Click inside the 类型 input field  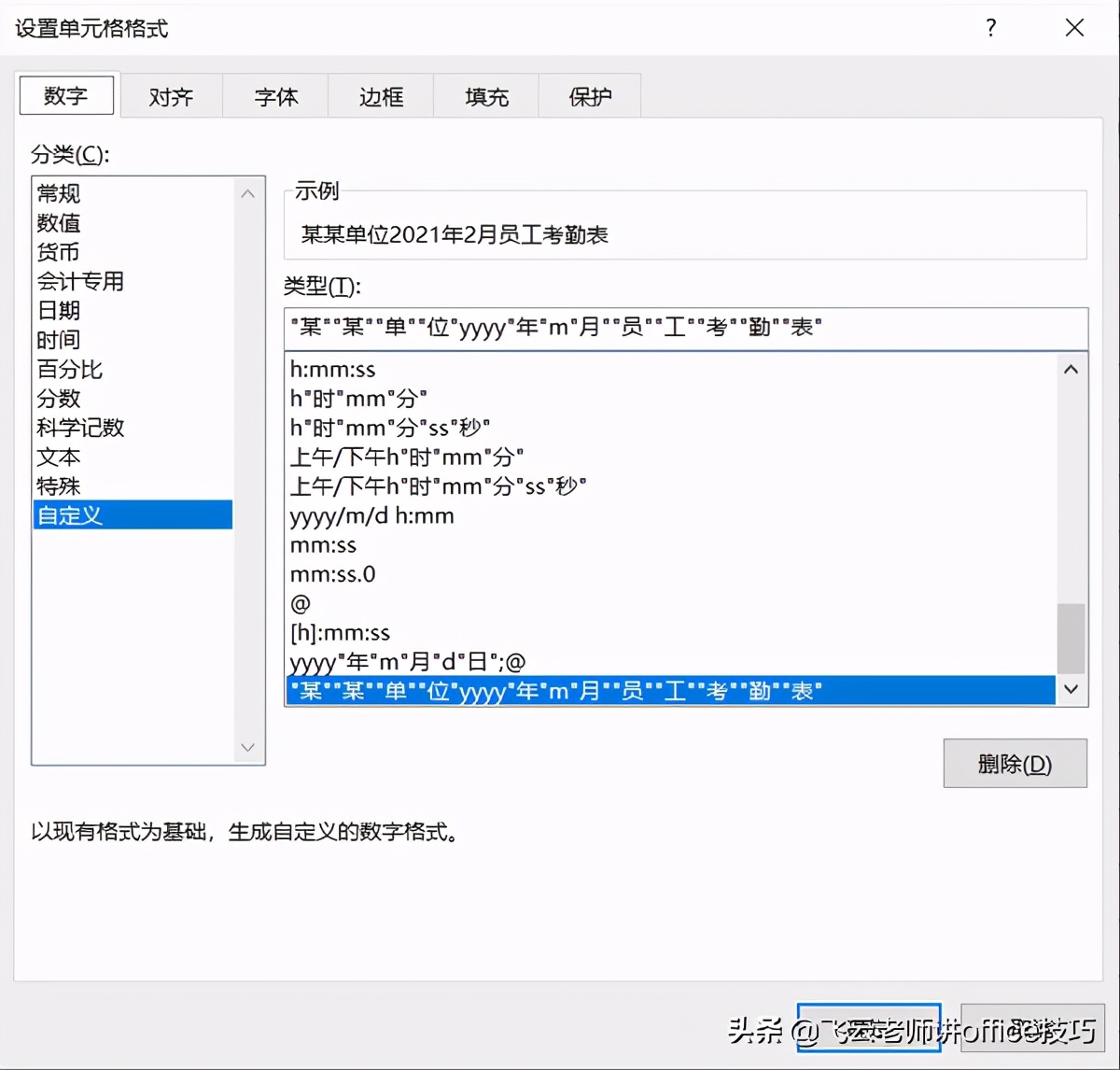point(688,328)
